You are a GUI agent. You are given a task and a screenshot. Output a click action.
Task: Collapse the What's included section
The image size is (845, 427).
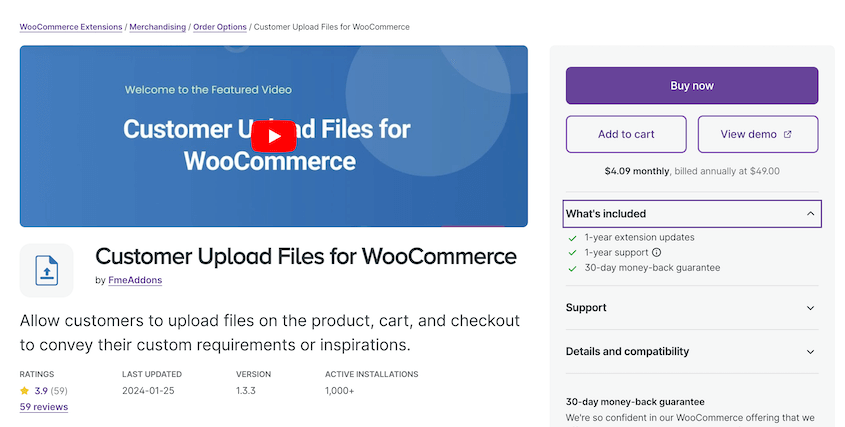coord(692,214)
